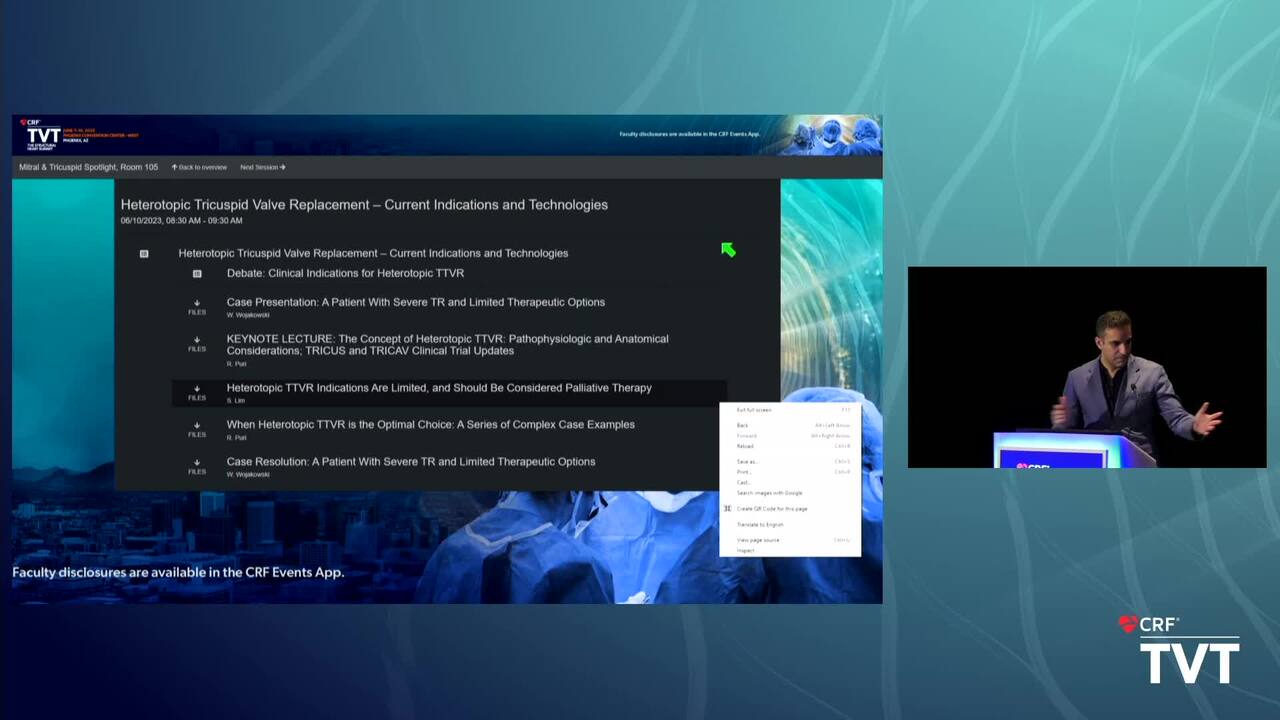Click speaker name W. Wojakowski under Case Presentation
The image size is (1280, 720).
248,315
